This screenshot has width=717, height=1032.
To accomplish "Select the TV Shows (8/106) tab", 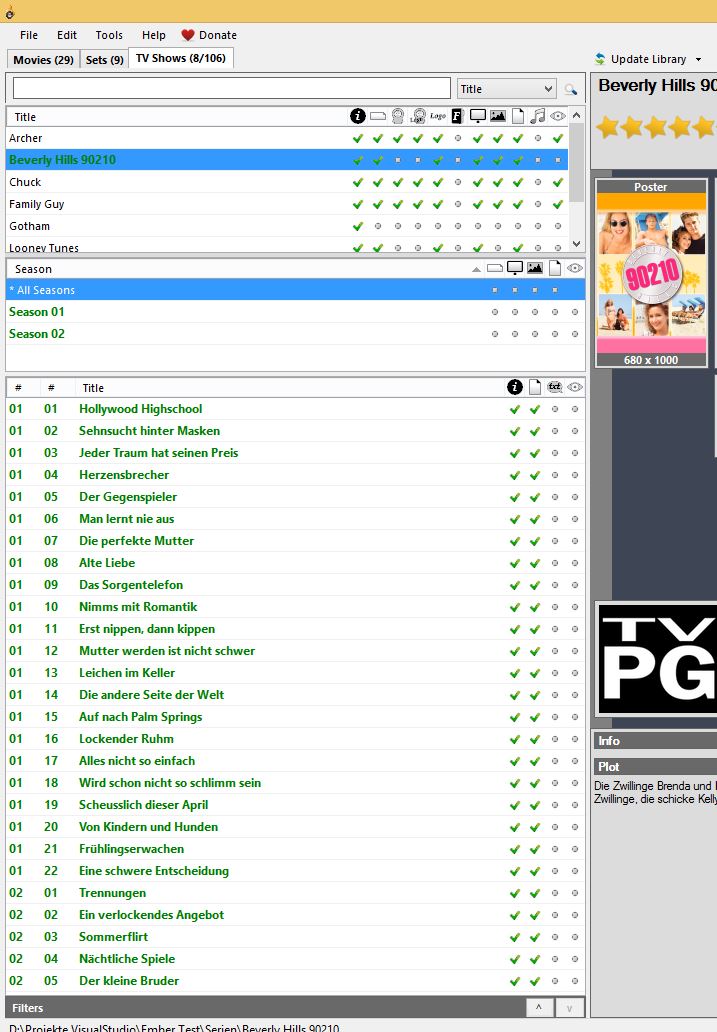I will [x=181, y=58].
